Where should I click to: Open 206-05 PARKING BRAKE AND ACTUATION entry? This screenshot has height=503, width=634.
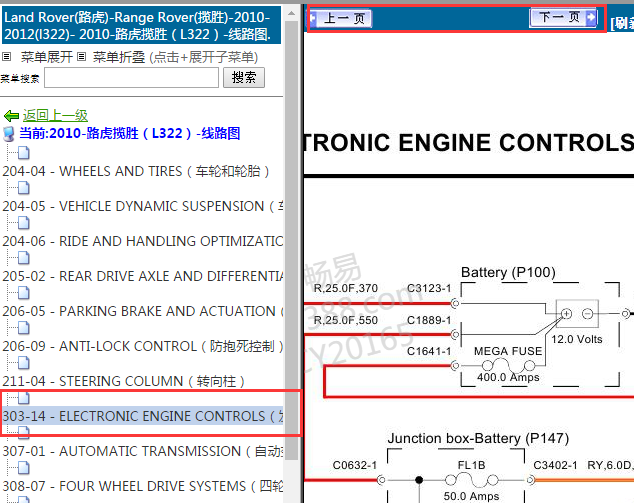pyautogui.click(x=143, y=311)
